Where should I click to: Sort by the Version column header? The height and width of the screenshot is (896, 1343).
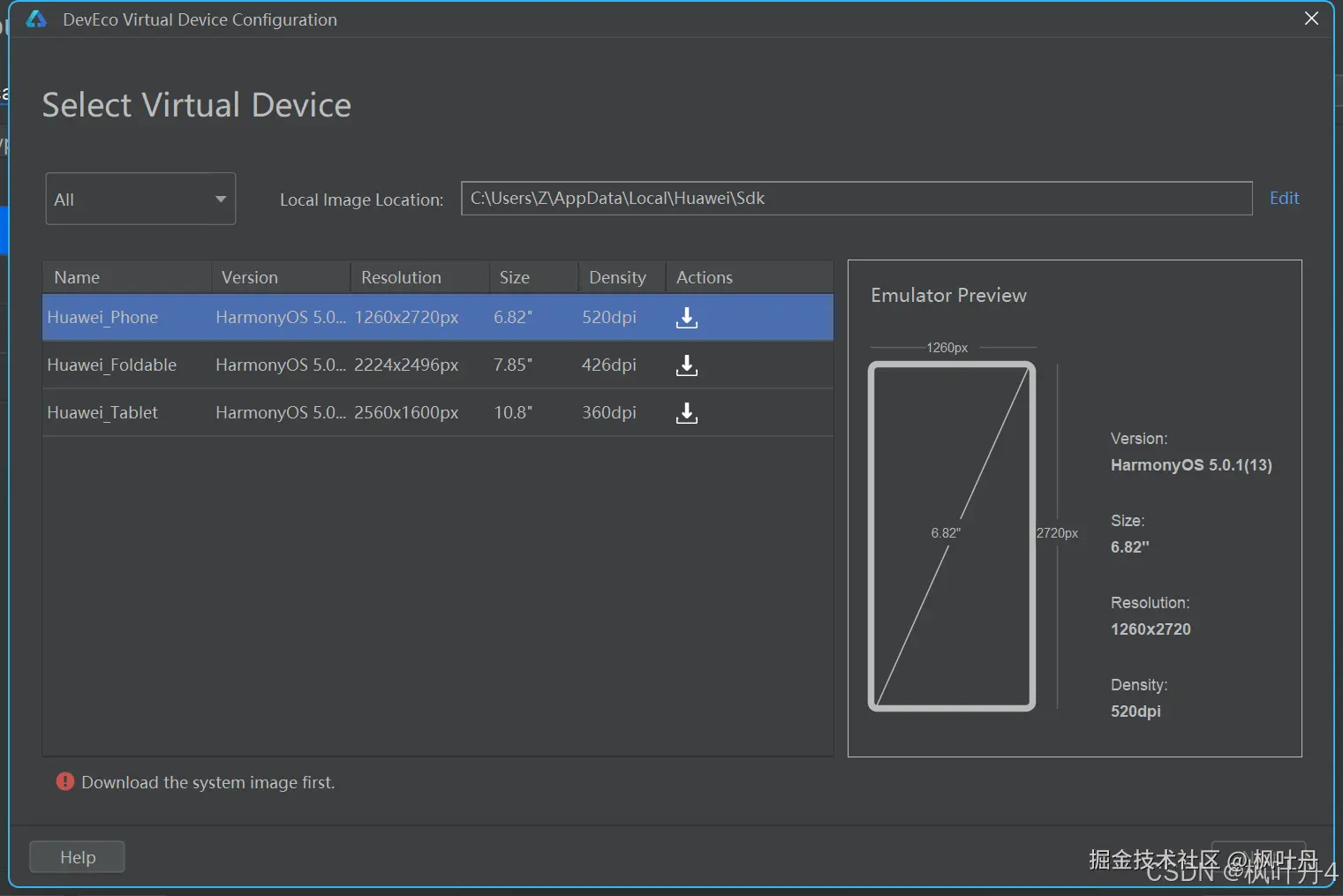[x=250, y=277]
